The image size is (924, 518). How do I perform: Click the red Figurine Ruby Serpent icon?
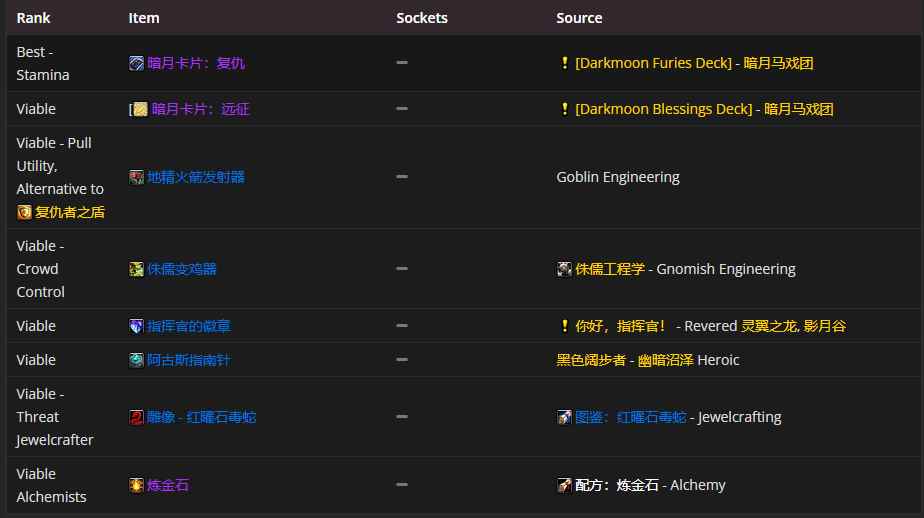pos(136,417)
